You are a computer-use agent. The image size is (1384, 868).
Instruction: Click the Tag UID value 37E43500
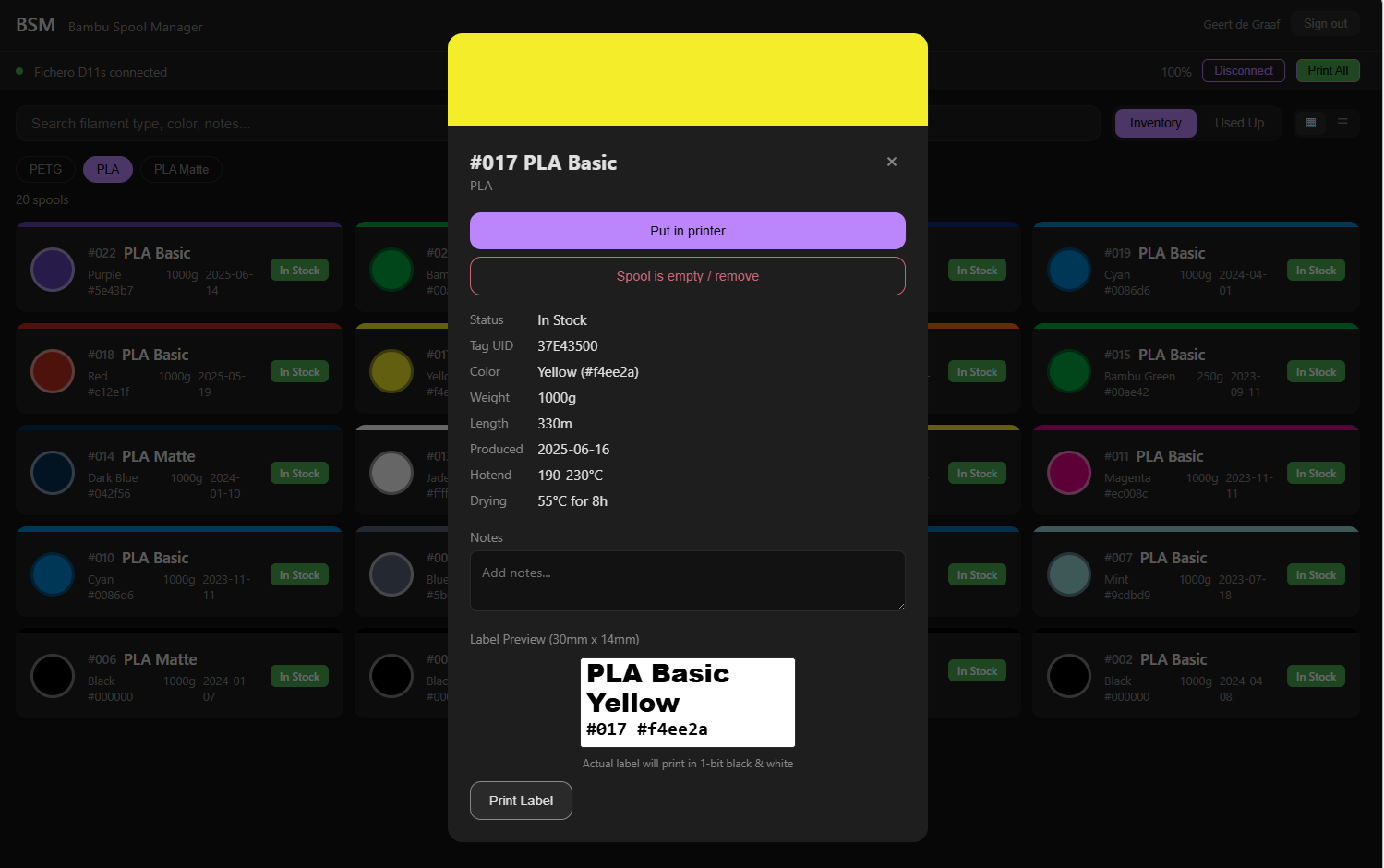568,346
